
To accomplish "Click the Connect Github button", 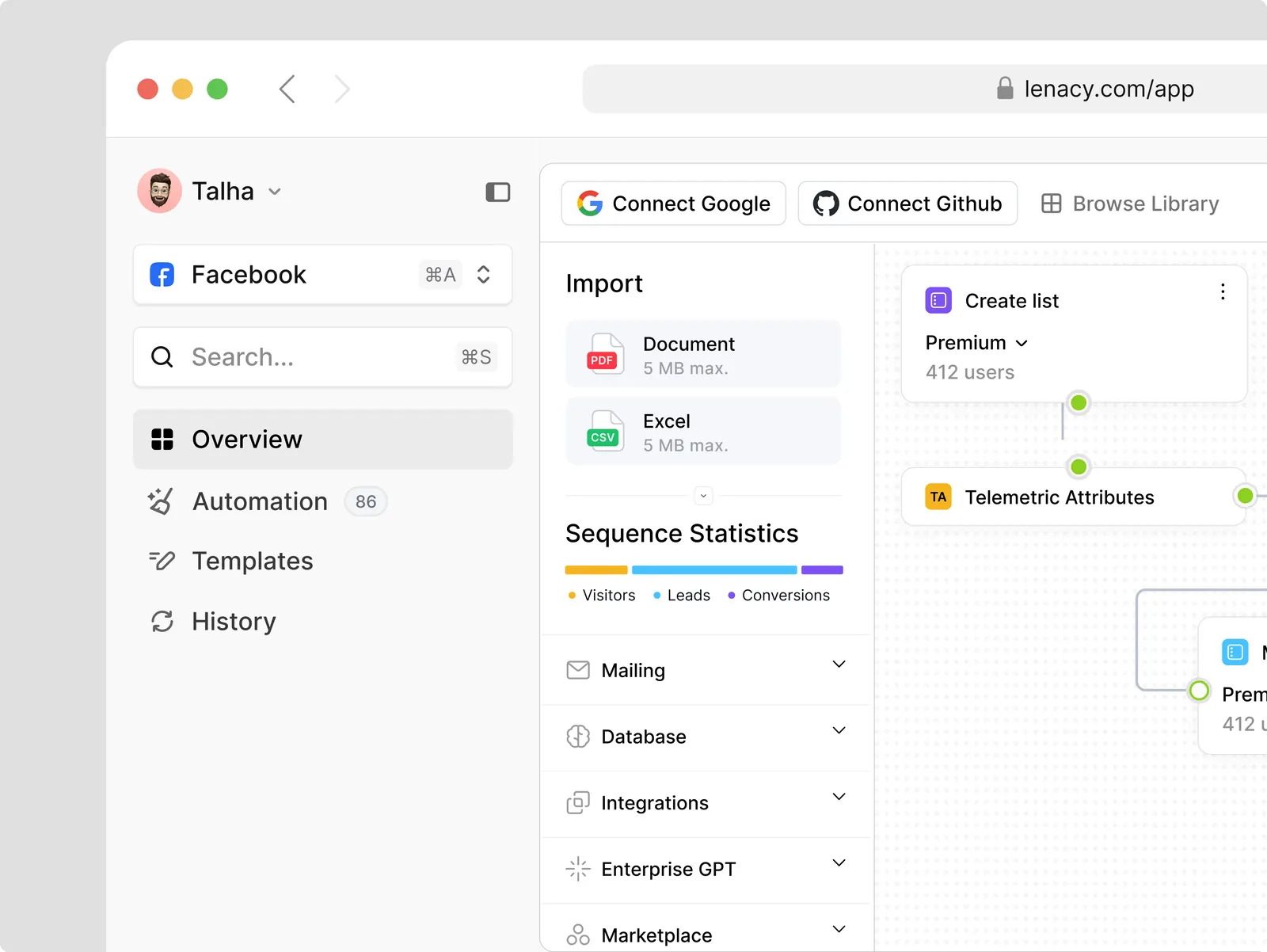I will 907,204.
